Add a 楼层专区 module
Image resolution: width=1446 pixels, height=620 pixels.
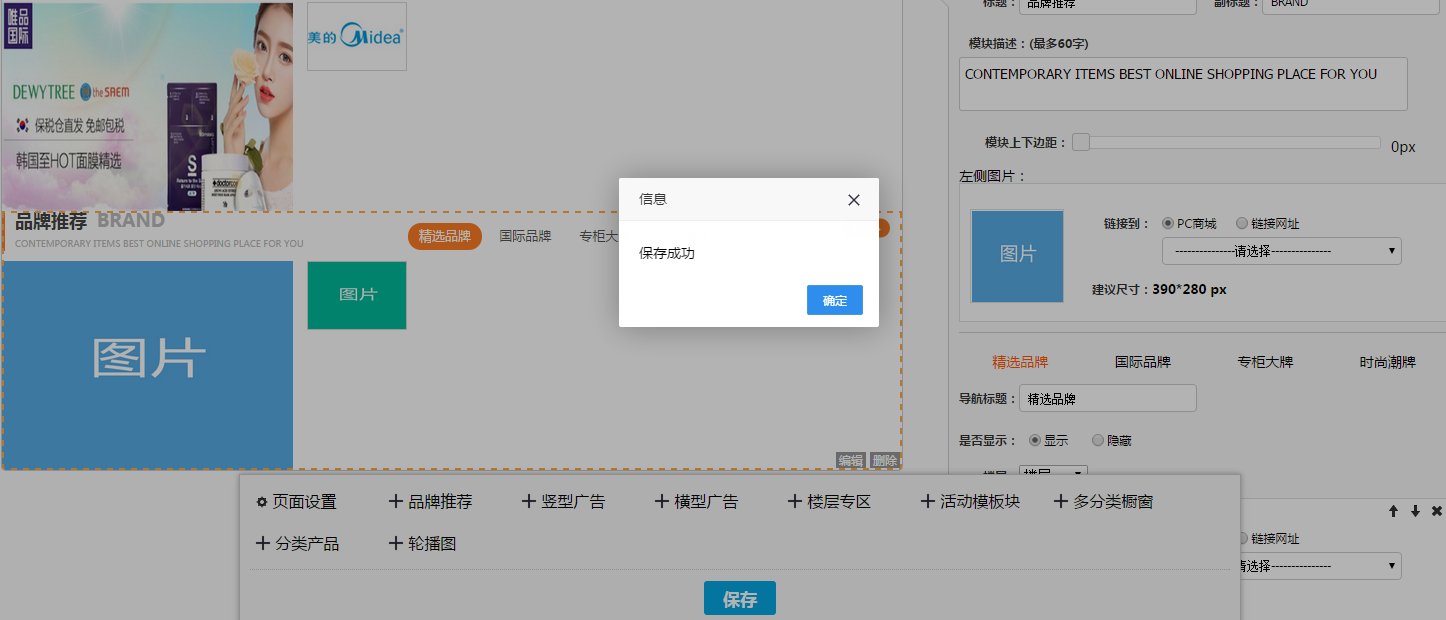point(829,502)
